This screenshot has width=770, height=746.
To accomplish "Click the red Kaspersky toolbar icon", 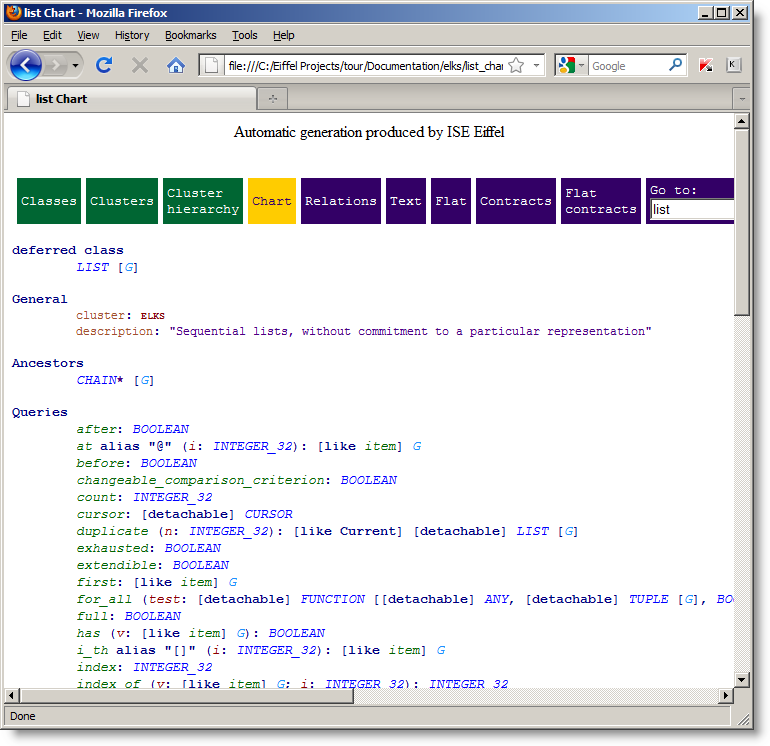I will pyautogui.click(x=706, y=66).
